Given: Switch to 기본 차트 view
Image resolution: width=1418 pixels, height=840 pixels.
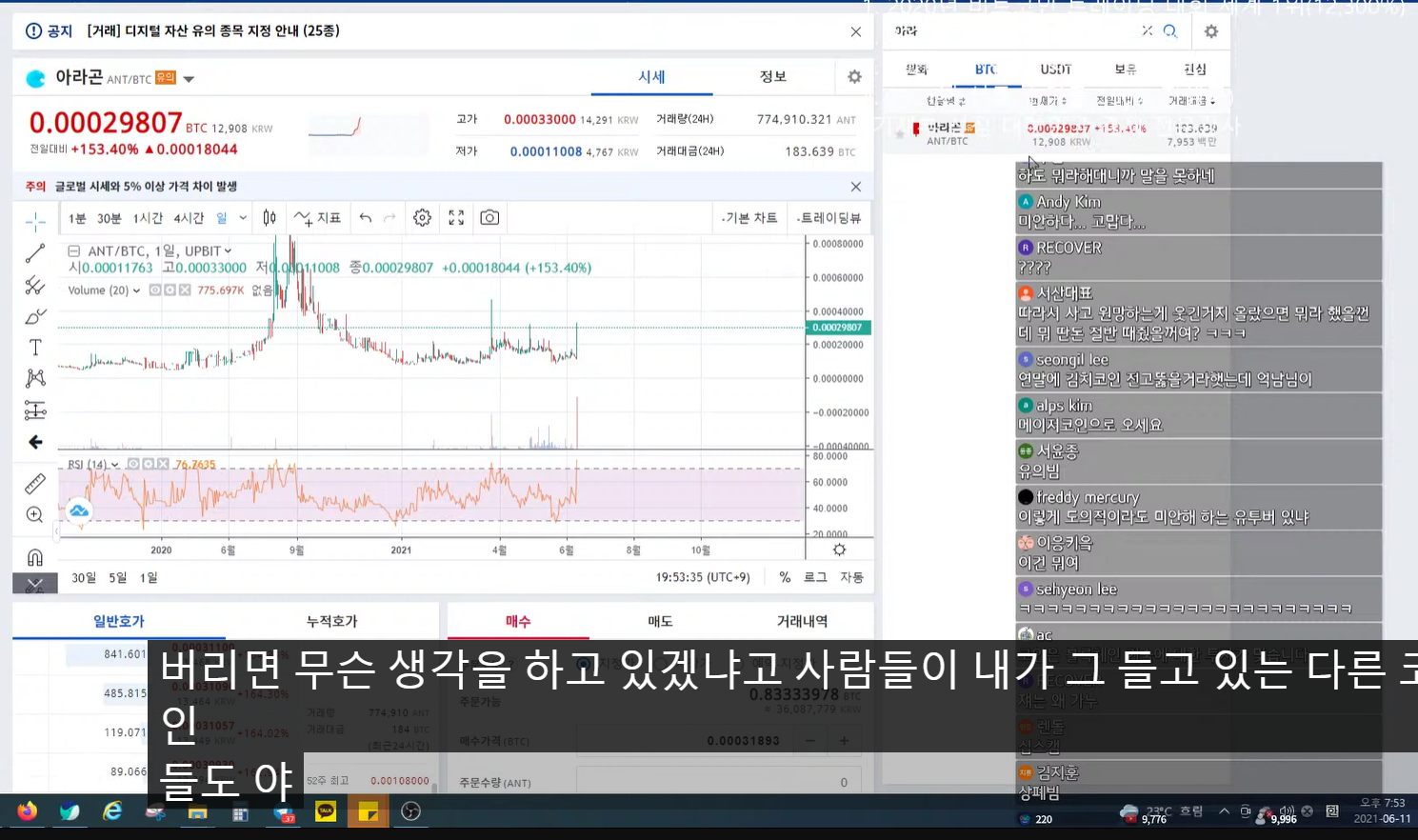Looking at the screenshot, I should [x=749, y=218].
